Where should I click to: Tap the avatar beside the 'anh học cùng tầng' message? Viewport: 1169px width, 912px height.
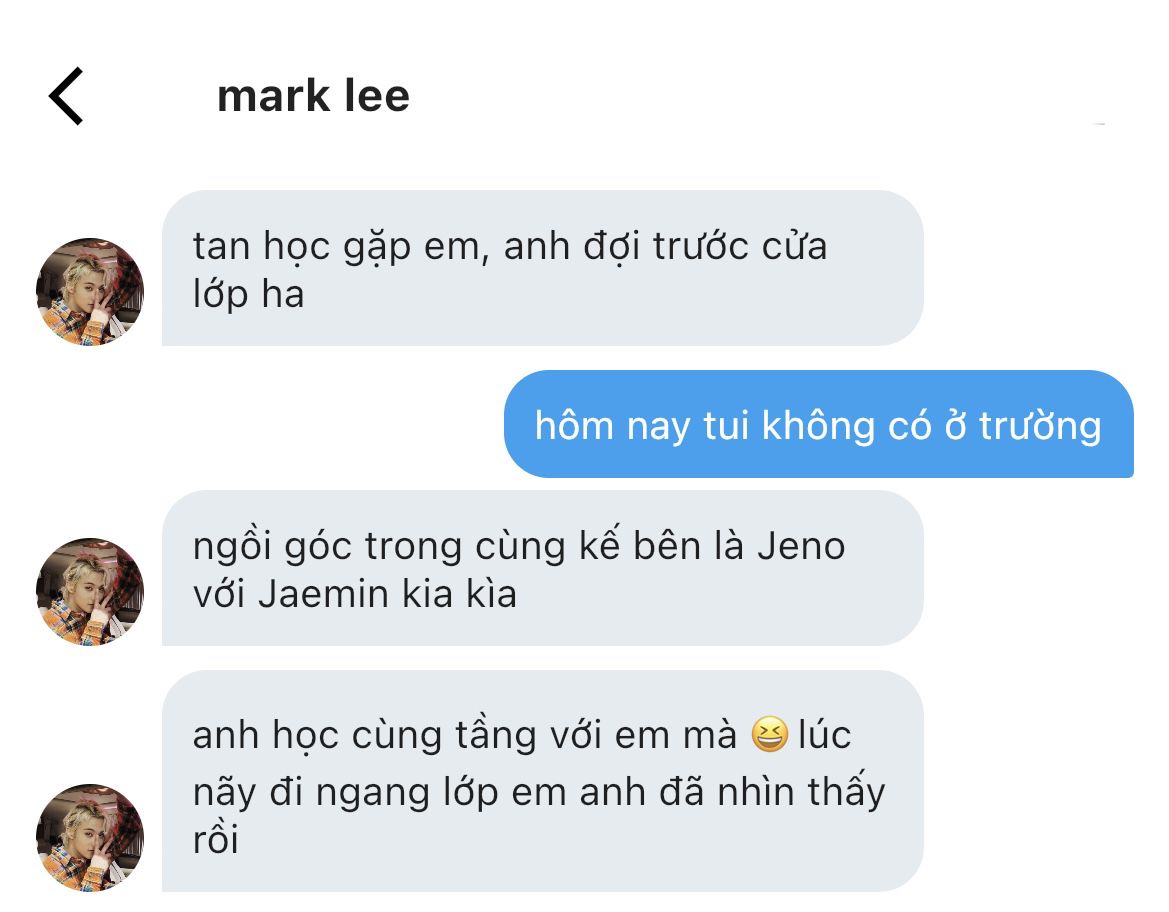pyautogui.click(x=89, y=837)
